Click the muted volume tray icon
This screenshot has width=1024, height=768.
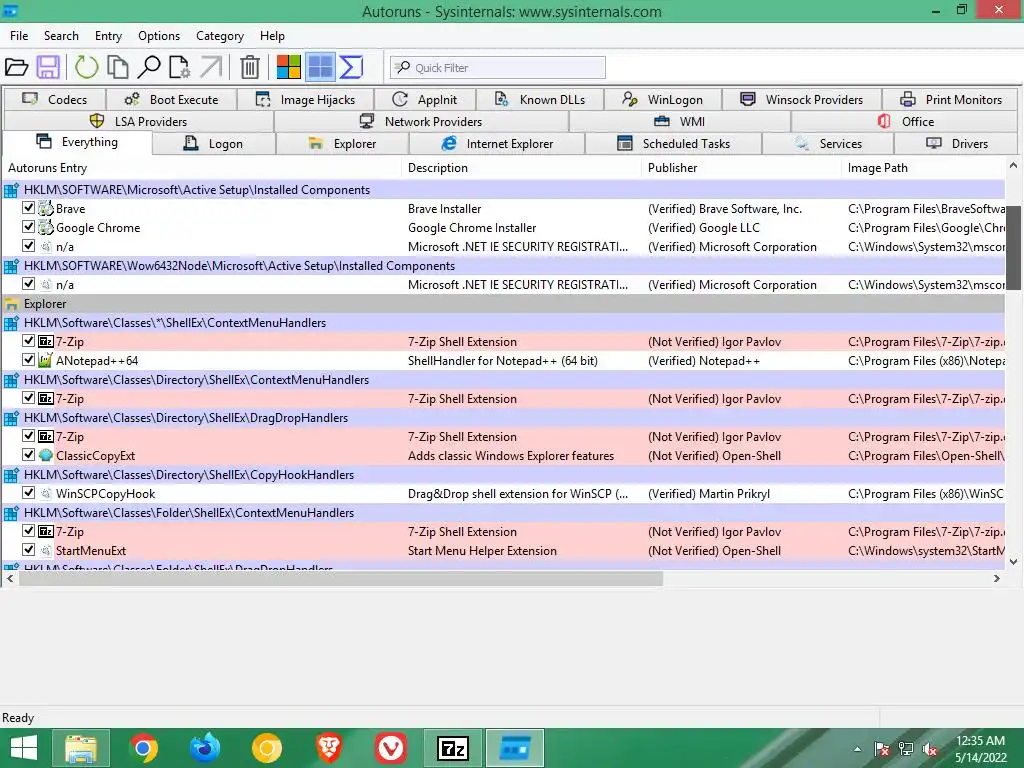pos(931,749)
